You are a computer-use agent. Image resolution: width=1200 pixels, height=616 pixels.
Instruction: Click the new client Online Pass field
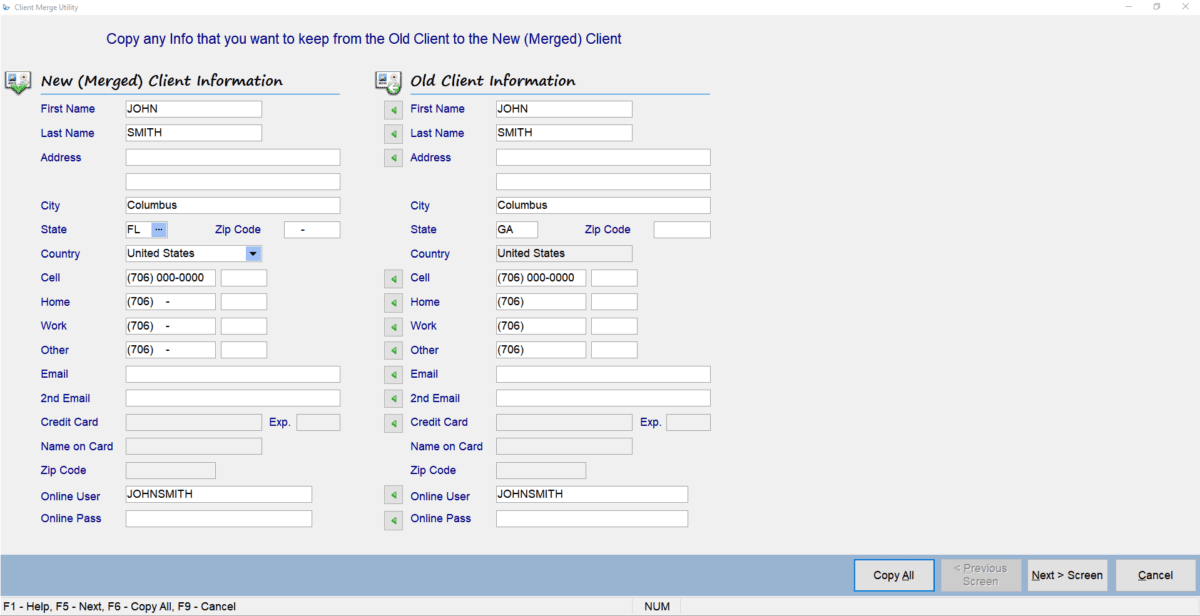click(x=219, y=519)
